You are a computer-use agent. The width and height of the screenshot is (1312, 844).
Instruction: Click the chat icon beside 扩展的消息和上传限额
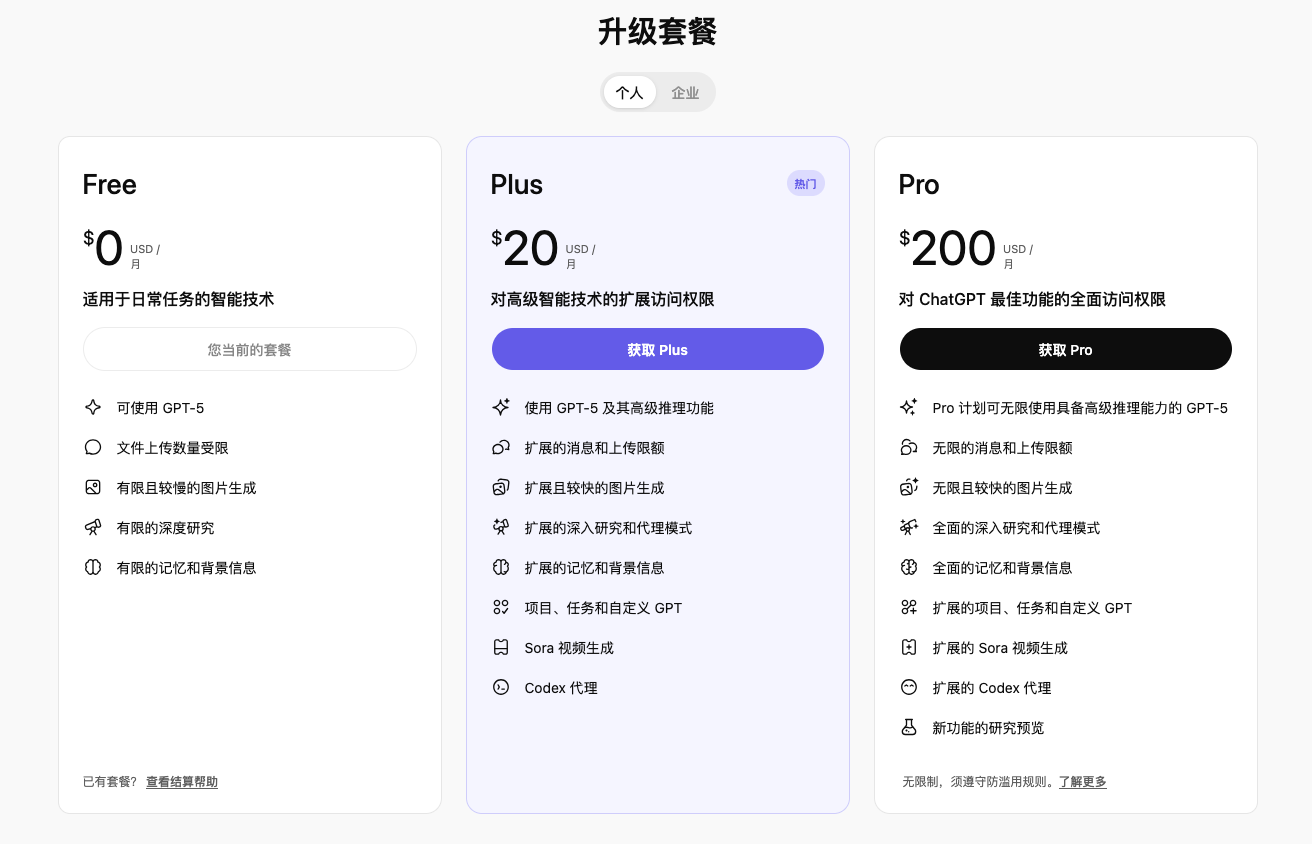coord(501,448)
